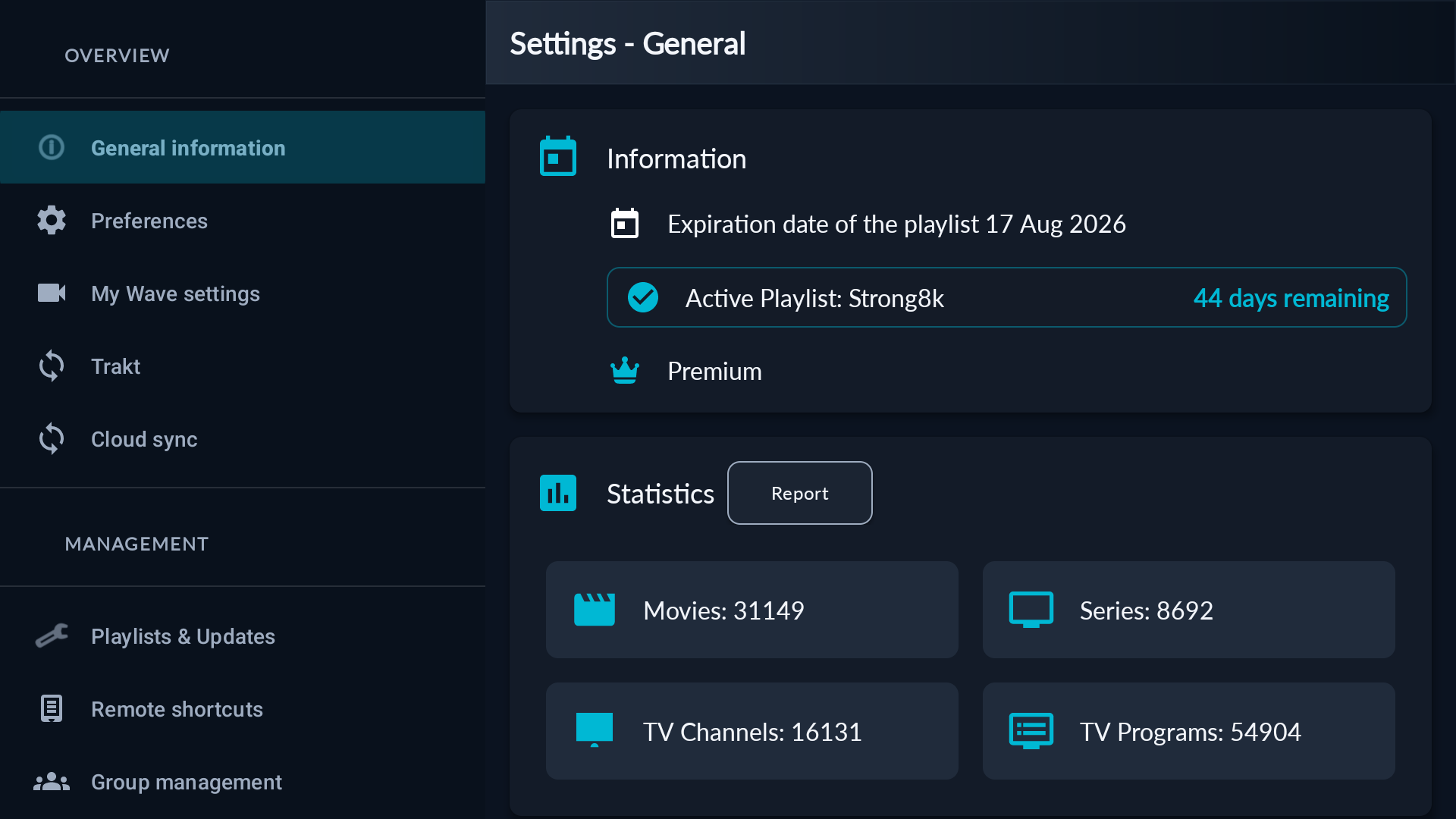Viewport: 1456px width, 819px height.
Task: Open the TV Channels: 16131 tile
Action: click(752, 731)
